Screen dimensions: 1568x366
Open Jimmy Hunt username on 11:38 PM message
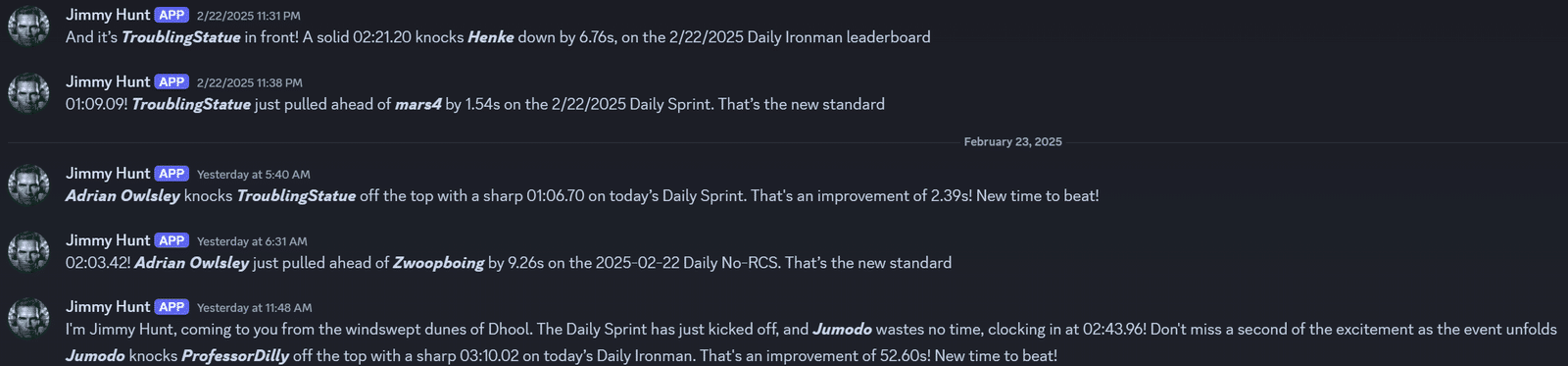108,81
